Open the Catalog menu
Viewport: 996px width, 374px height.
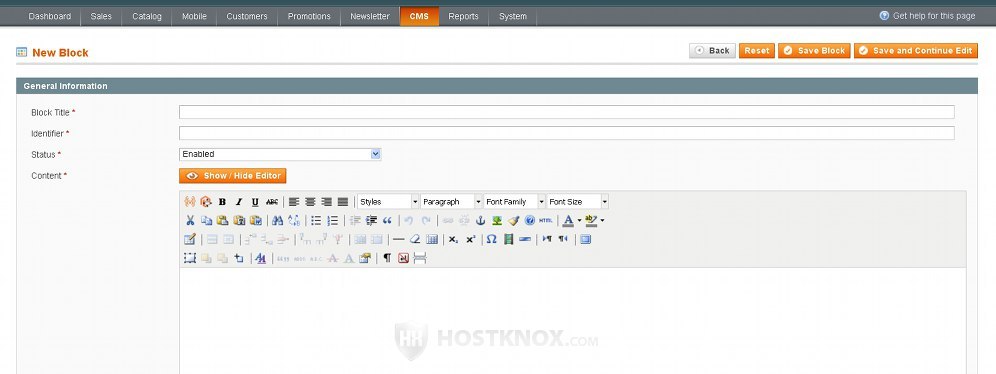tap(147, 17)
